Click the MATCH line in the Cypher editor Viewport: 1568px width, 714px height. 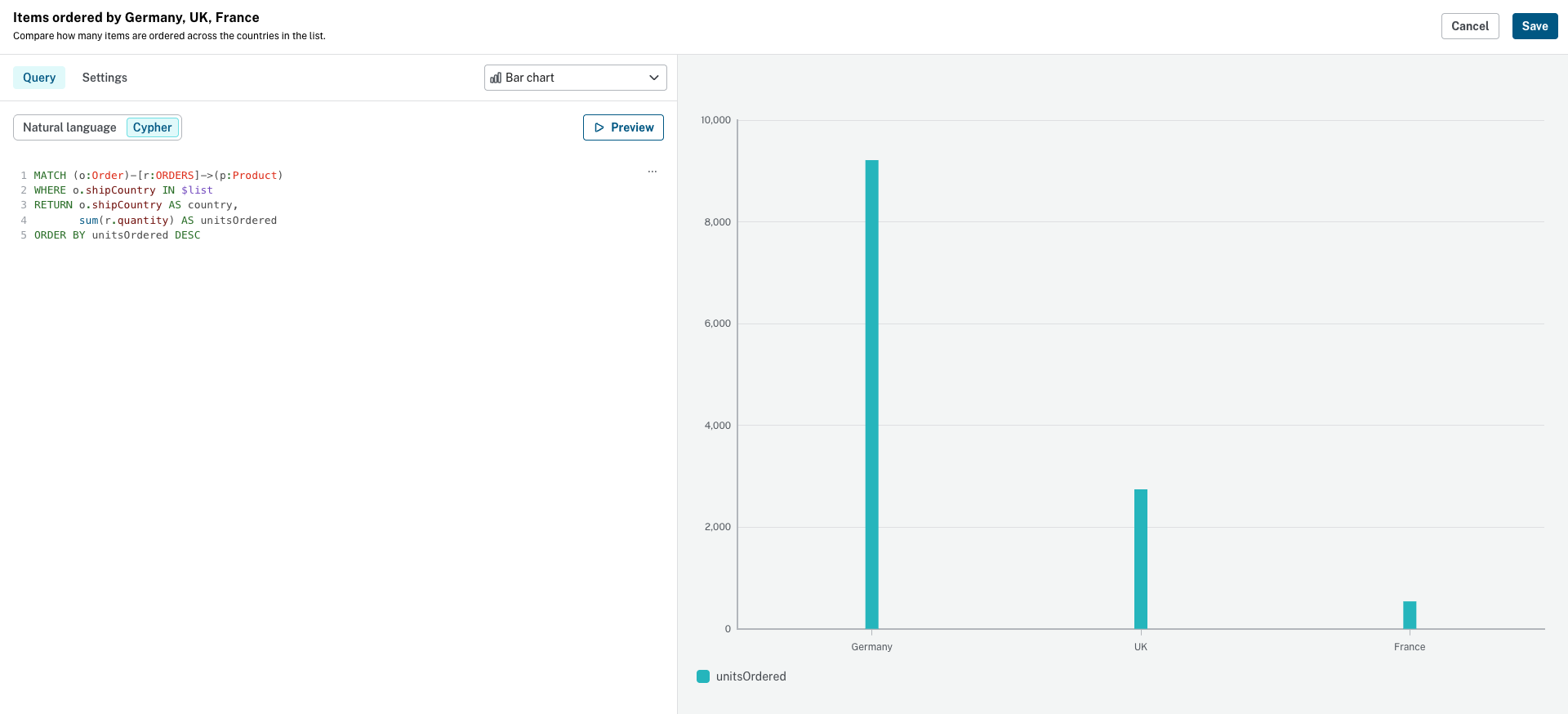point(158,176)
